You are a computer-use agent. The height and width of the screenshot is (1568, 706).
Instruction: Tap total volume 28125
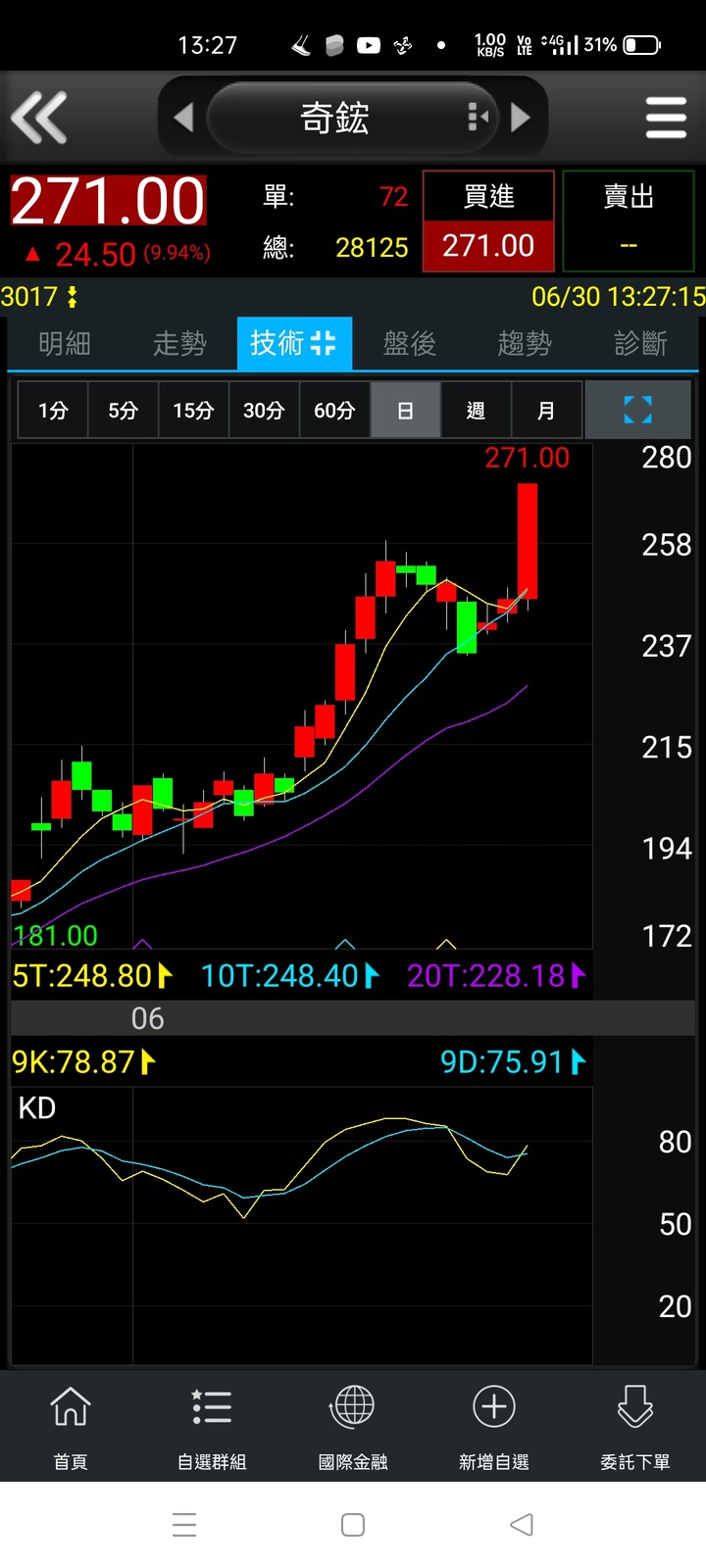[372, 248]
